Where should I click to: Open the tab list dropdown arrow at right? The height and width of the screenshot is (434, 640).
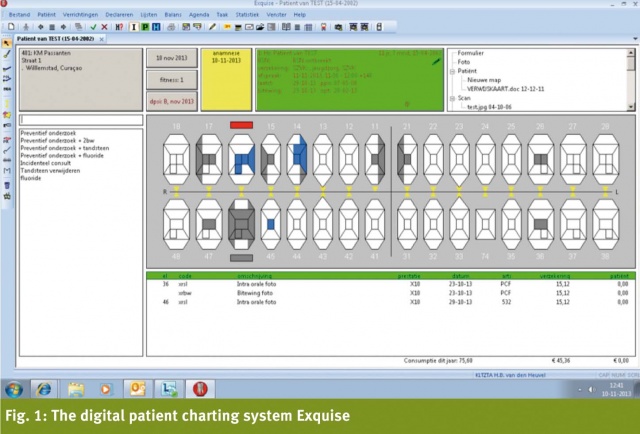coord(635,39)
